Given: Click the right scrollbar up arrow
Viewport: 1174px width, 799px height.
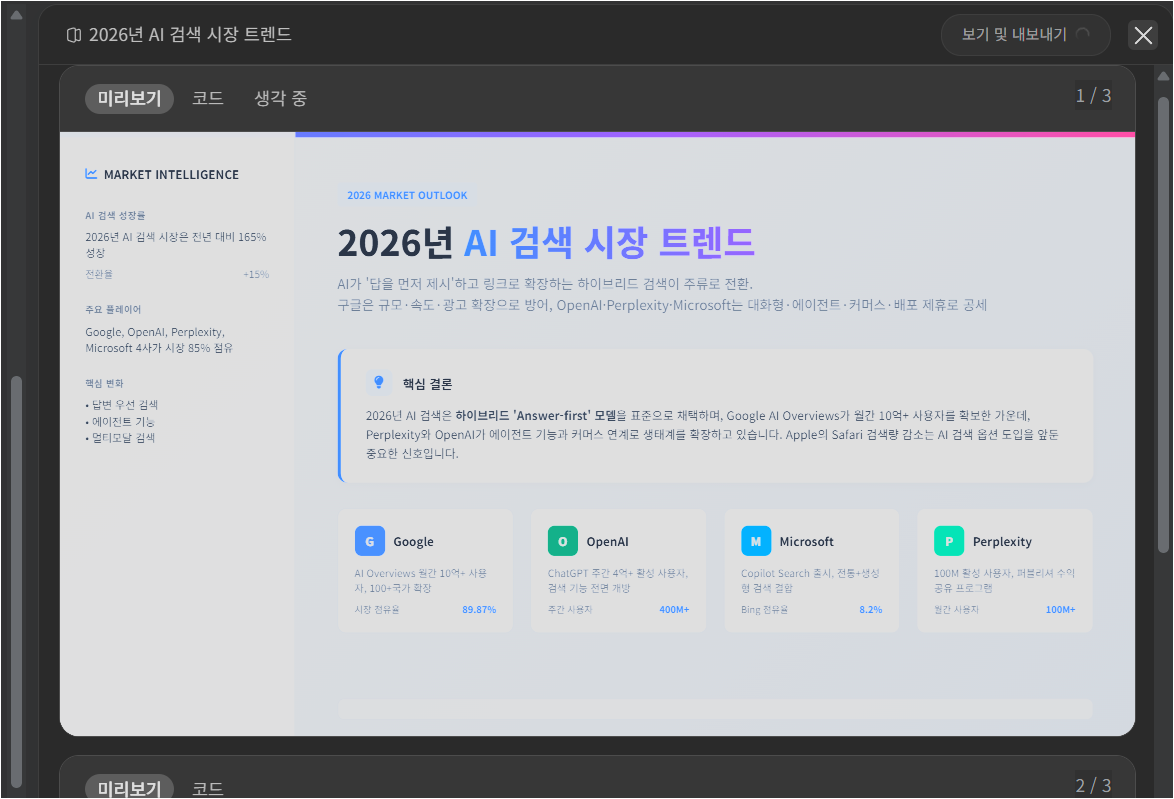Looking at the screenshot, I should 1164,76.
